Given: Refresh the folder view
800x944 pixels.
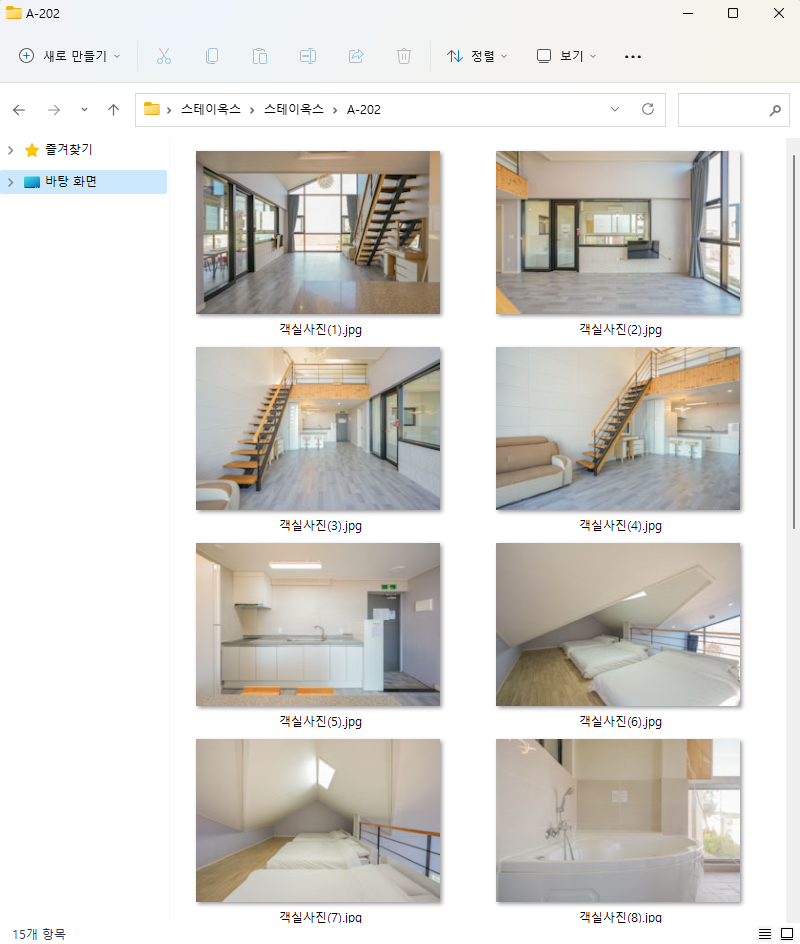Looking at the screenshot, I should [x=648, y=110].
